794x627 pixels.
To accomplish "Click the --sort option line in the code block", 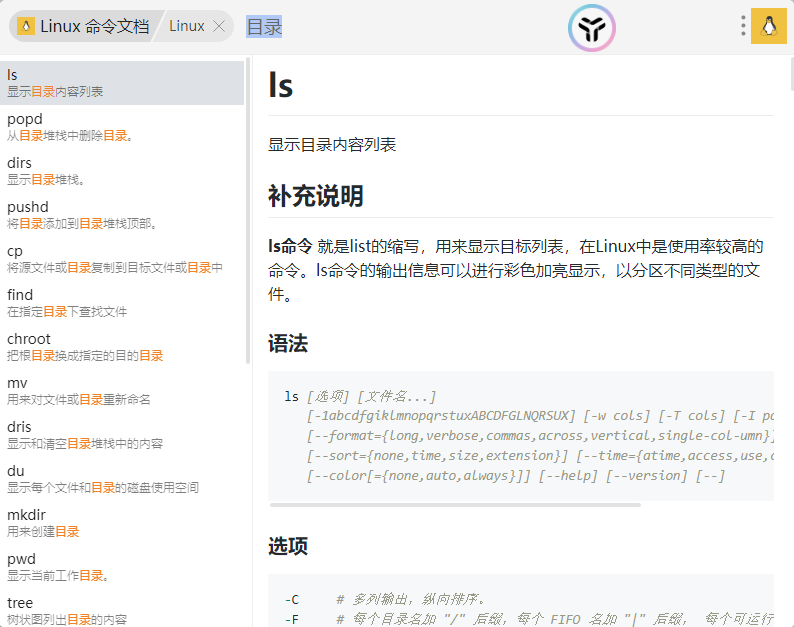I will pos(540,456).
